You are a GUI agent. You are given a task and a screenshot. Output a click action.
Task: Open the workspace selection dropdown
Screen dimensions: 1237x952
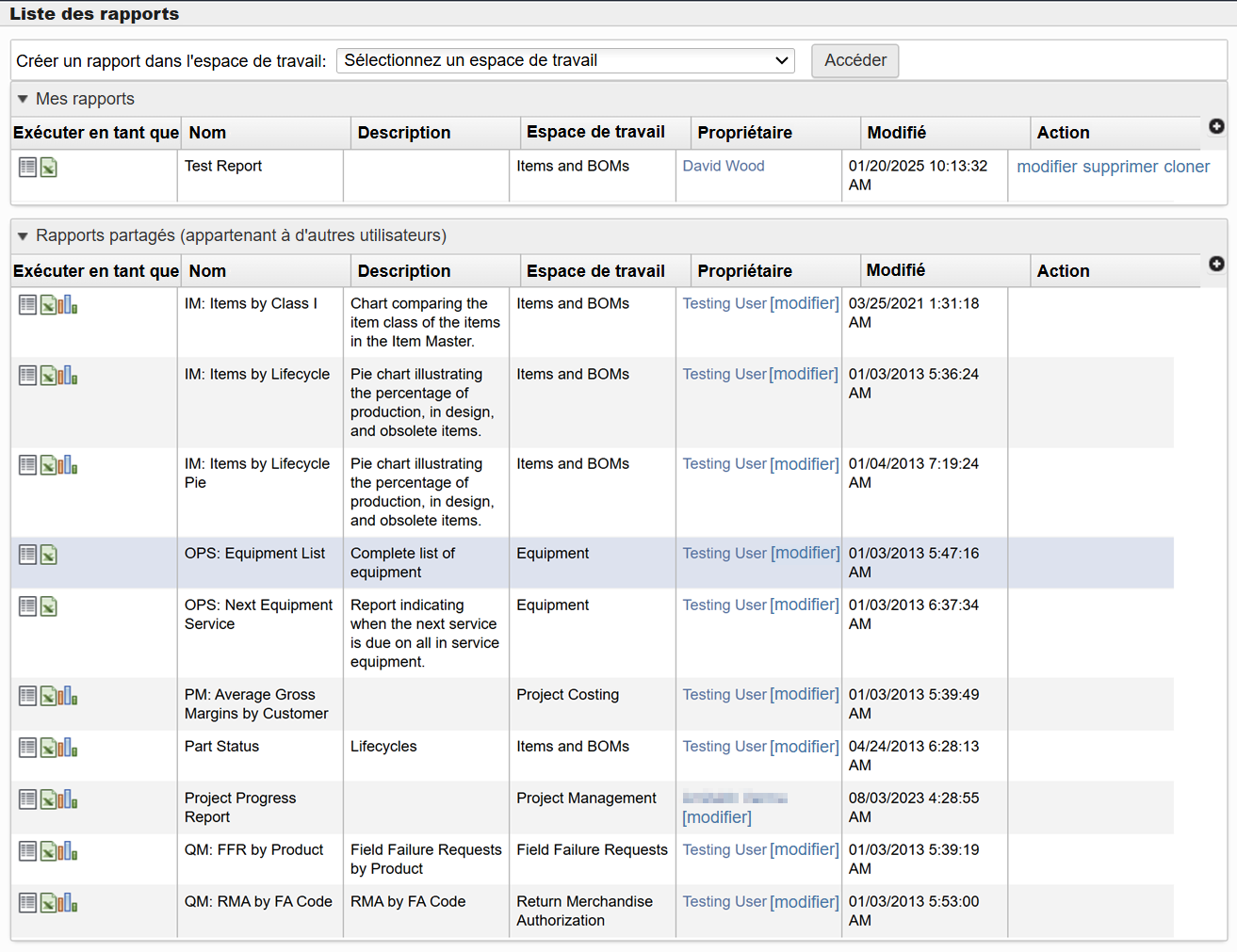[x=565, y=59]
